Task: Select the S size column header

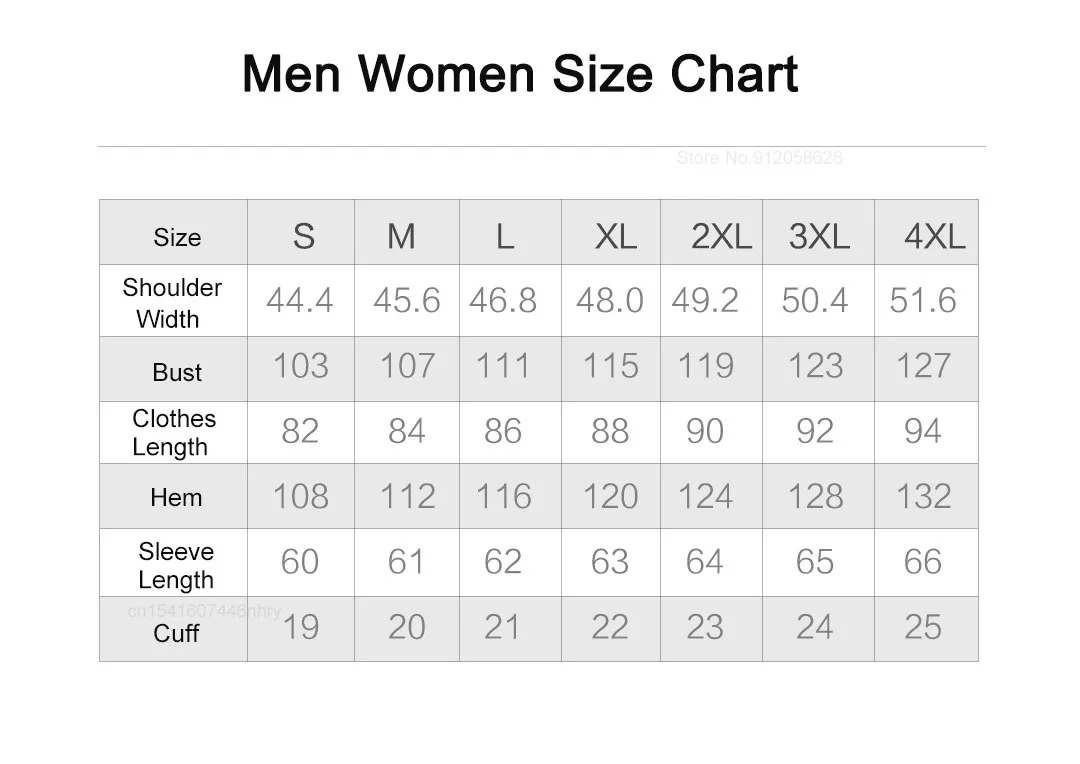Action: [x=304, y=236]
